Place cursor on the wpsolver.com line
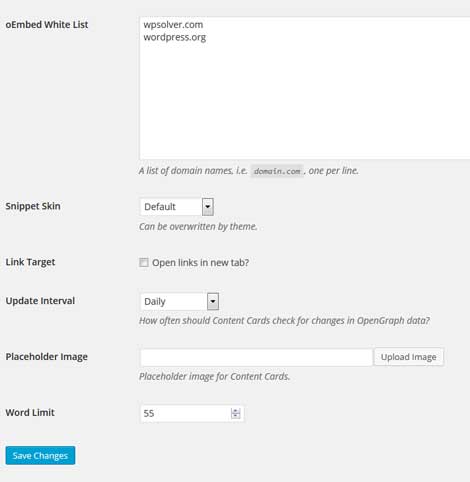This screenshot has height=482, width=470. click(x=173, y=25)
